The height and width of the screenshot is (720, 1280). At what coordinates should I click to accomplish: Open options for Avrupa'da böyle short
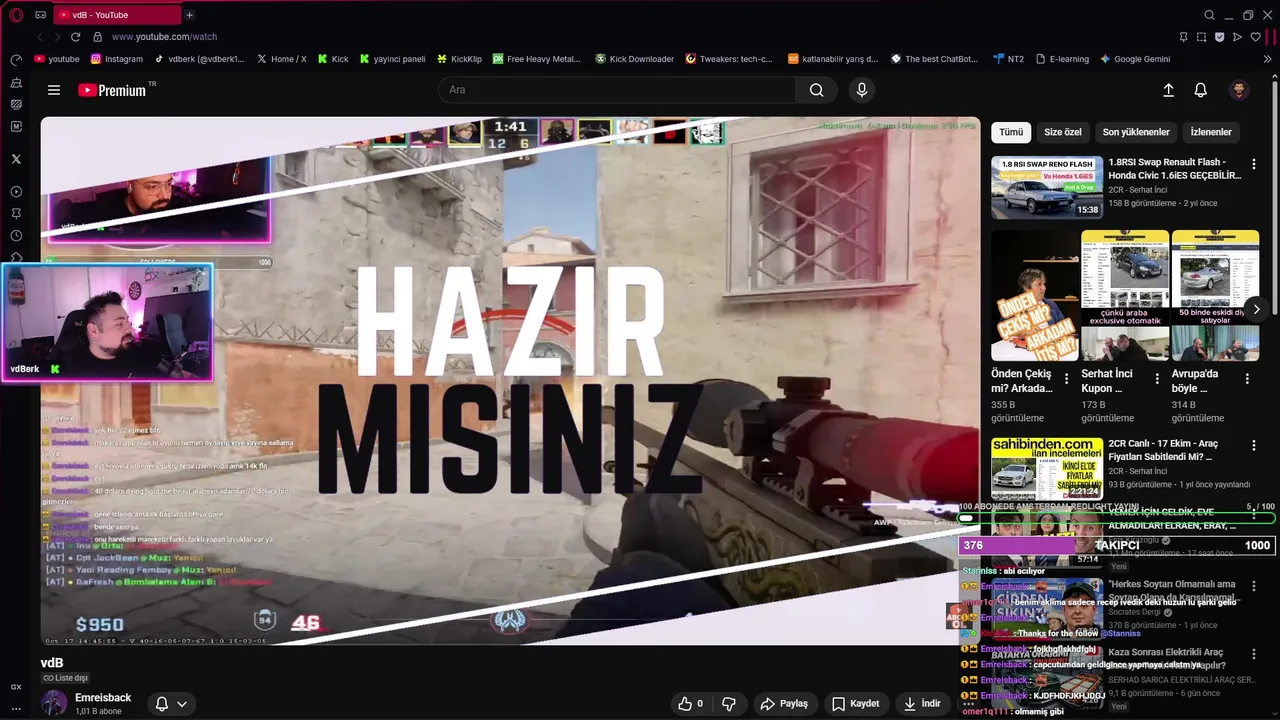coord(1247,379)
